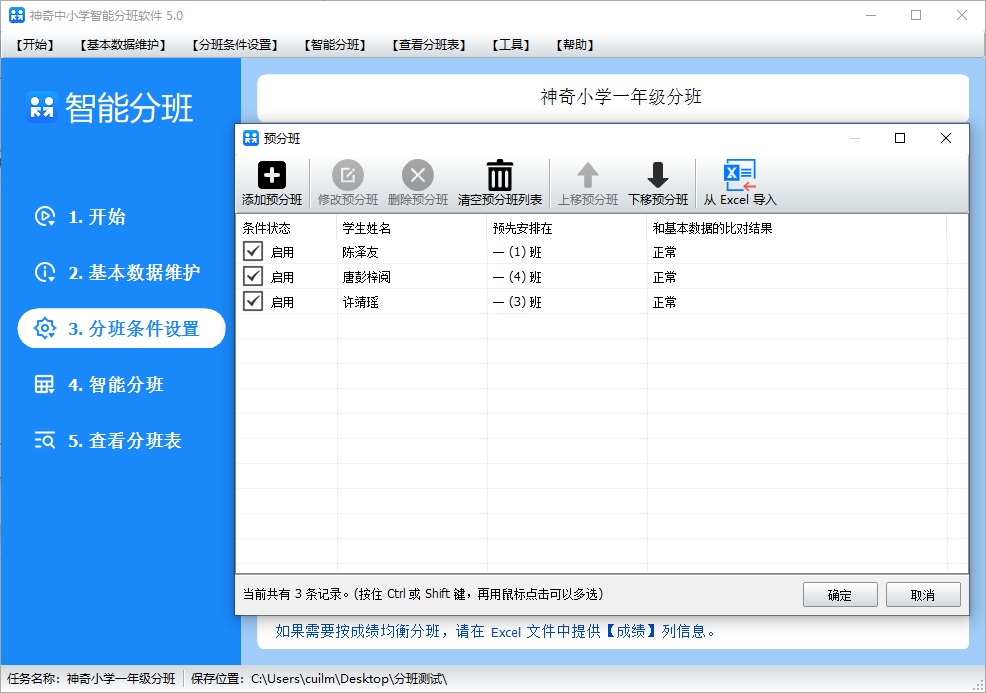This screenshot has height=693, width=986.
Task: Click the 上移预分班 up arrow icon
Action: [x=588, y=175]
